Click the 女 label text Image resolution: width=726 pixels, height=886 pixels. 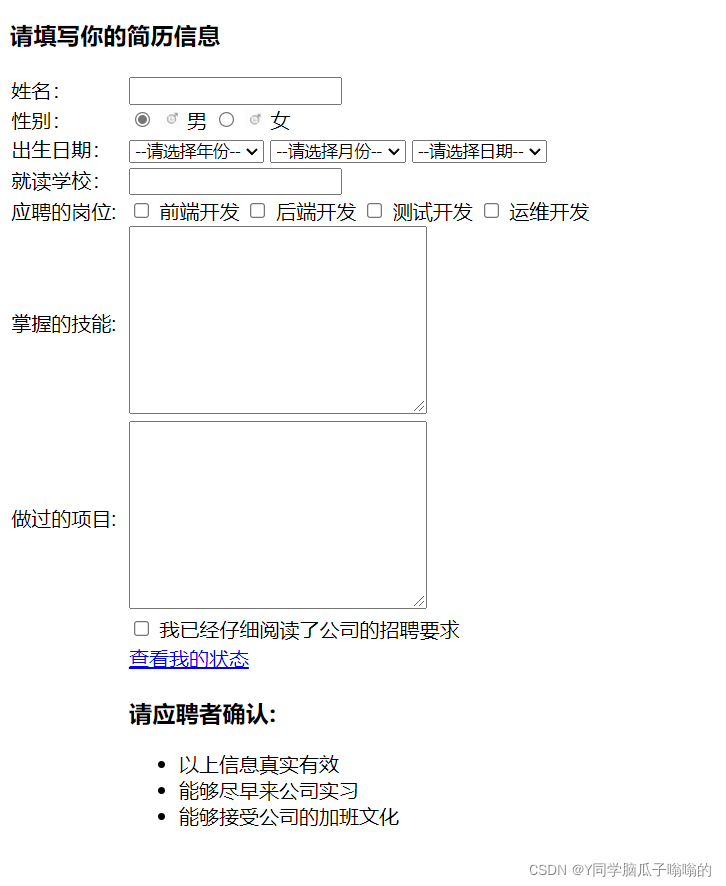[x=280, y=121]
